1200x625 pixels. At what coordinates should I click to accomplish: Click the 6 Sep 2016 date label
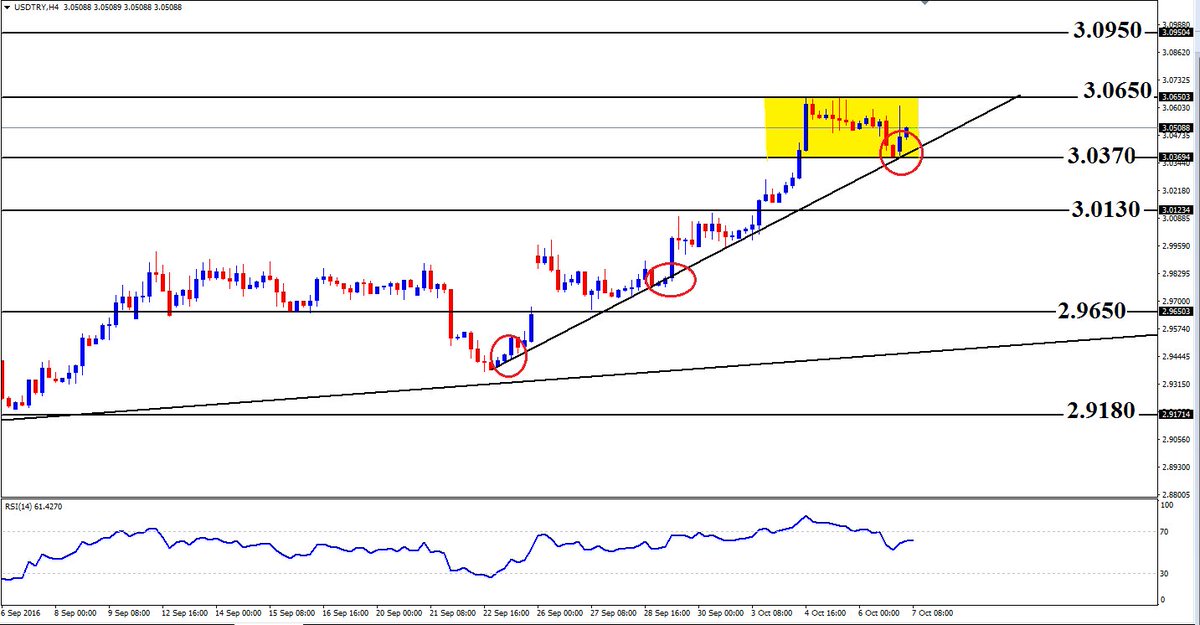pos(22,611)
